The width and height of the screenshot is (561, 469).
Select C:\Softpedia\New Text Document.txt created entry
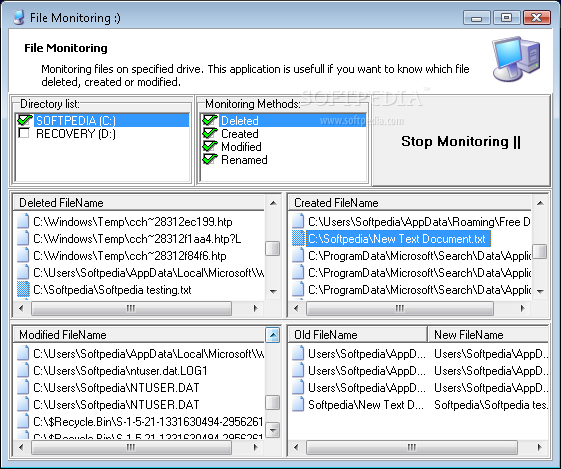(x=397, y=239)
